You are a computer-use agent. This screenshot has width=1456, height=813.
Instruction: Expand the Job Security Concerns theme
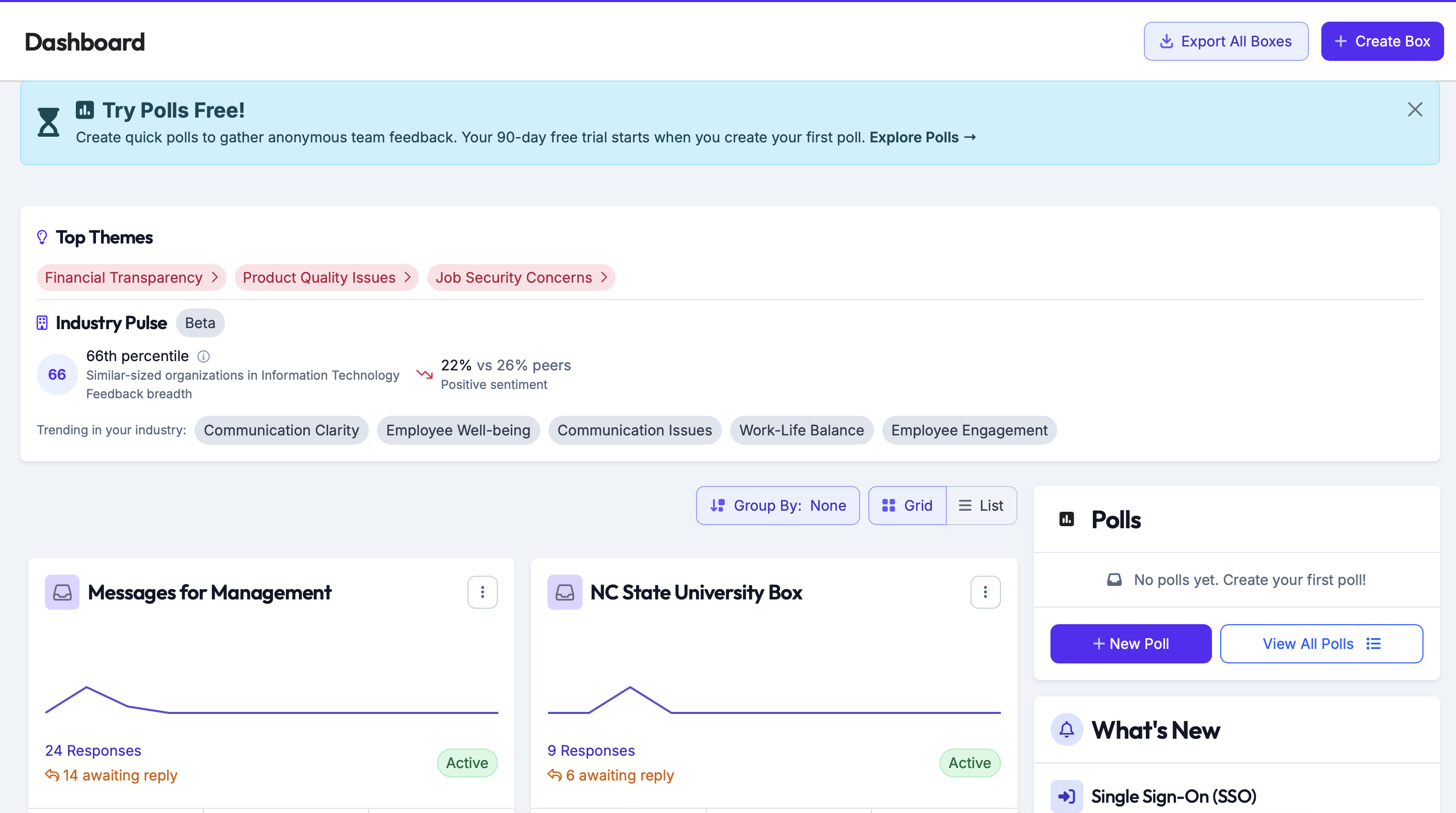[521, 278]
